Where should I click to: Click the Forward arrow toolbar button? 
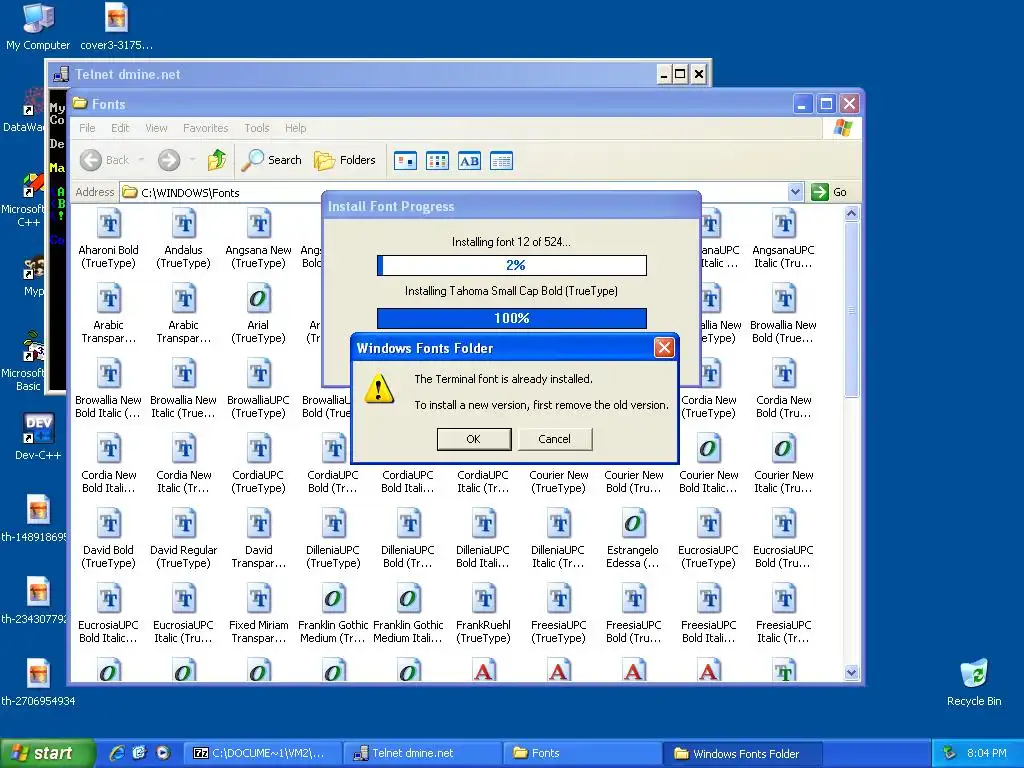coord(168,160)
